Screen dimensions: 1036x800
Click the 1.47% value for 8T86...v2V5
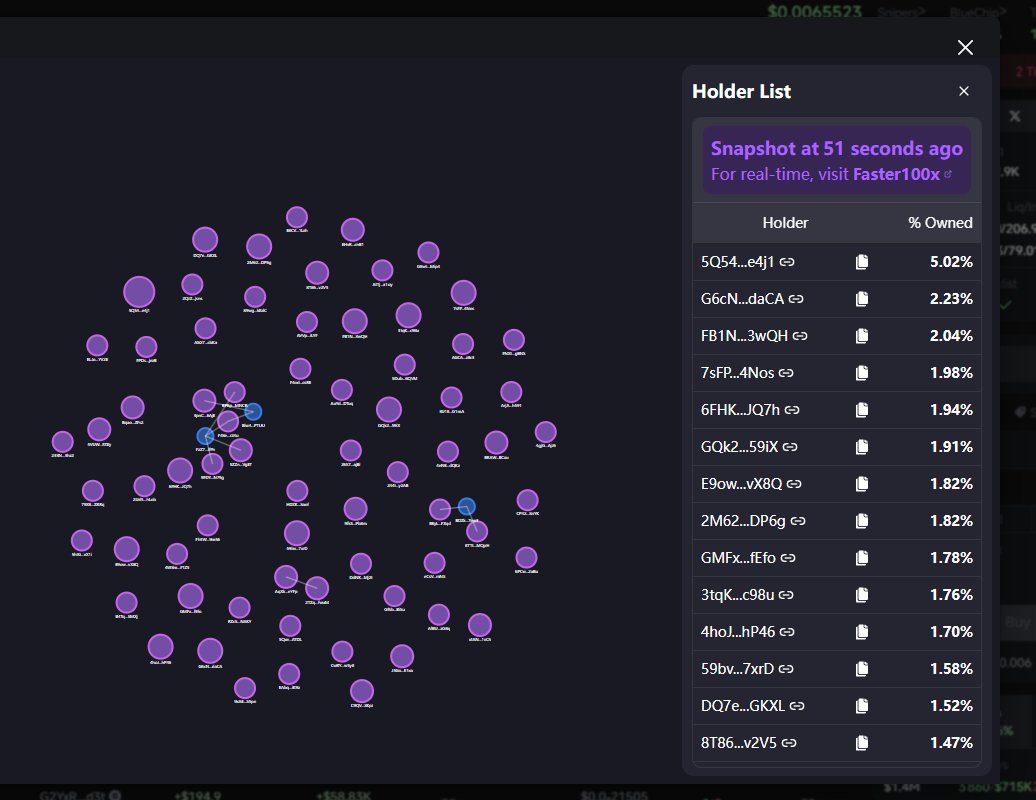(x=951, y=743)
